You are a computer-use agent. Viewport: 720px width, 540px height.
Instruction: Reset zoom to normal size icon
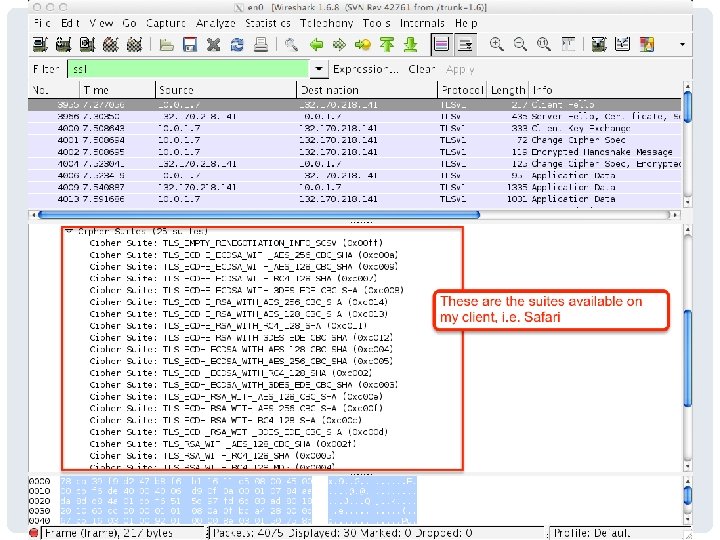[x=544, y=45]
